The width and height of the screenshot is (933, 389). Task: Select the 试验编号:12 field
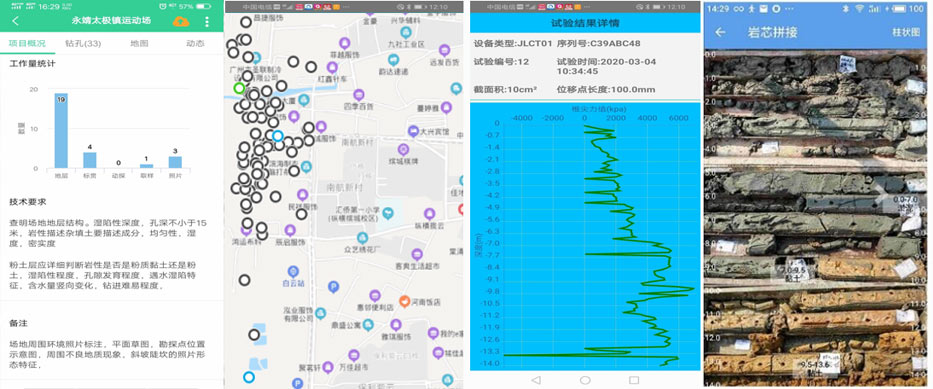(501, 61)
